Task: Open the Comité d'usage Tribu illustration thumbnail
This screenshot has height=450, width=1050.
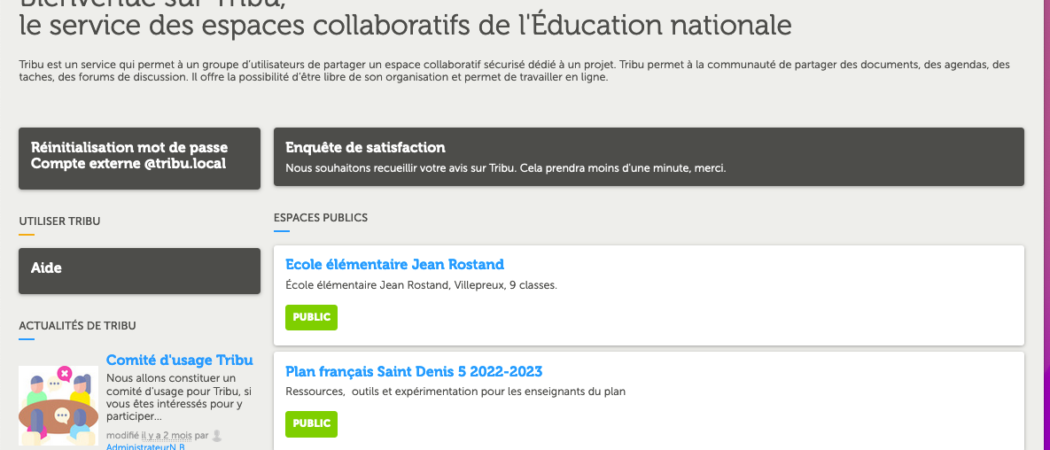Action: tap(58, 405)
